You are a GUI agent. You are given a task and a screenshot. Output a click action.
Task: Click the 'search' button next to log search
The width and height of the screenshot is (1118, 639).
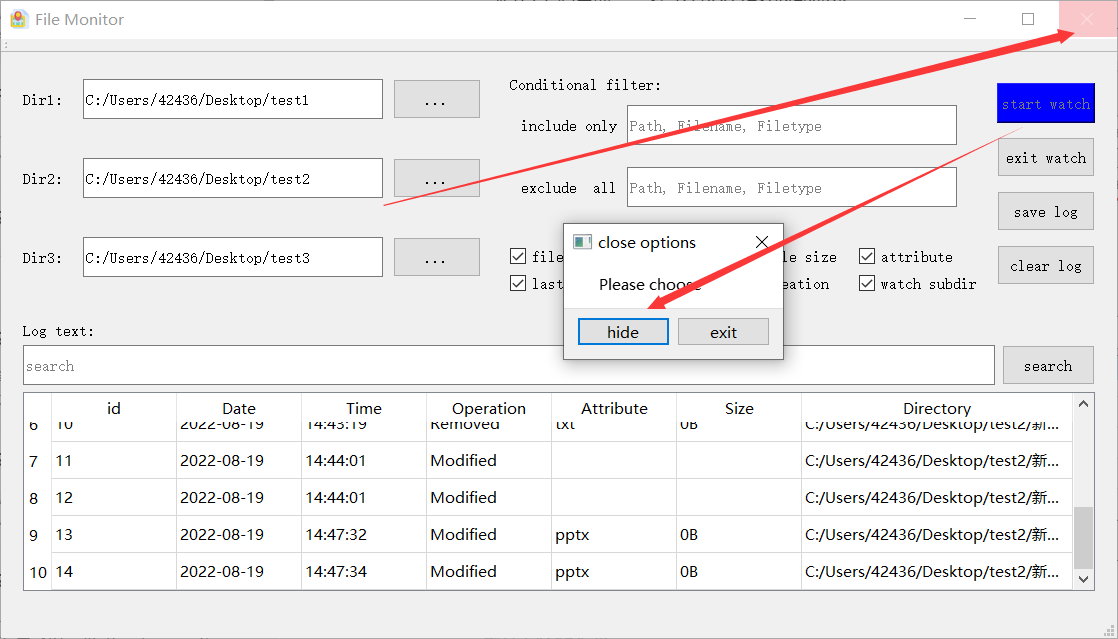click(x=1048, y=365)
